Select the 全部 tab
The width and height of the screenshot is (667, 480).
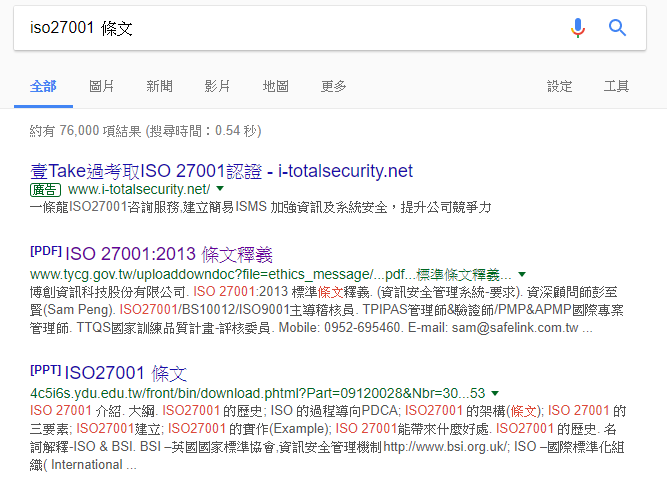coord(43,86)
